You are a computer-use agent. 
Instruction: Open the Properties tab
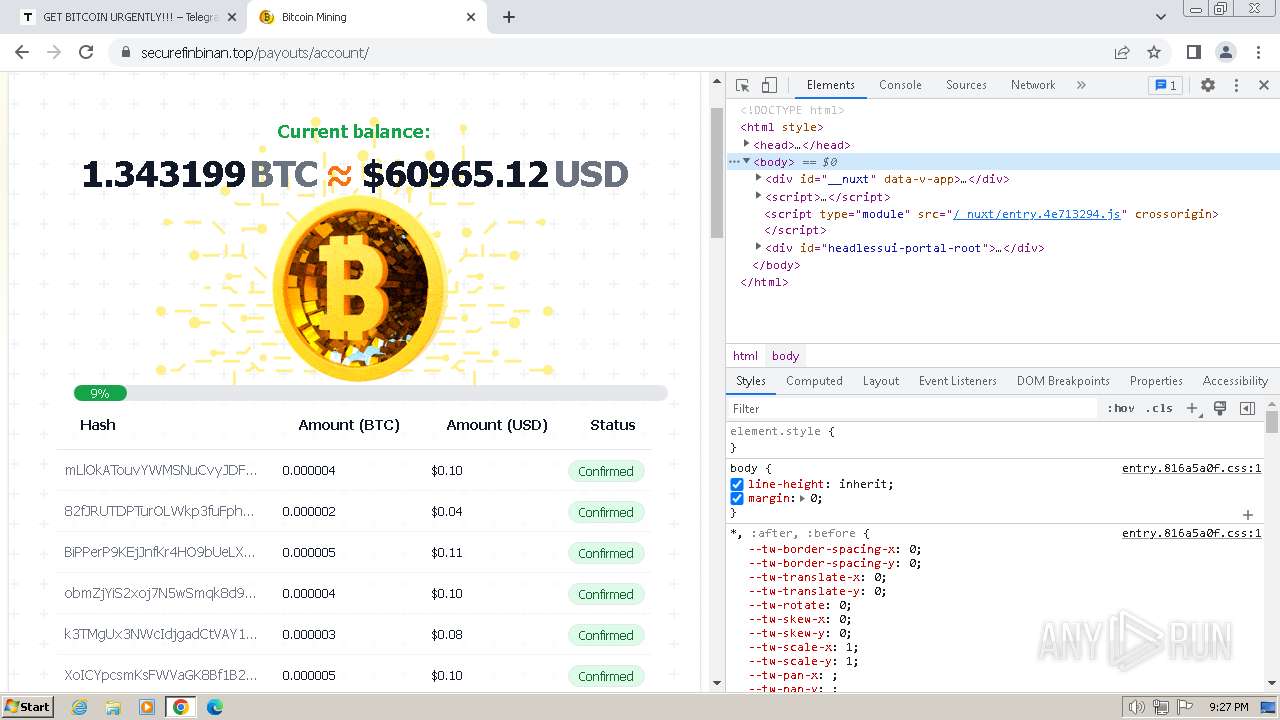tap(1156, 381)
